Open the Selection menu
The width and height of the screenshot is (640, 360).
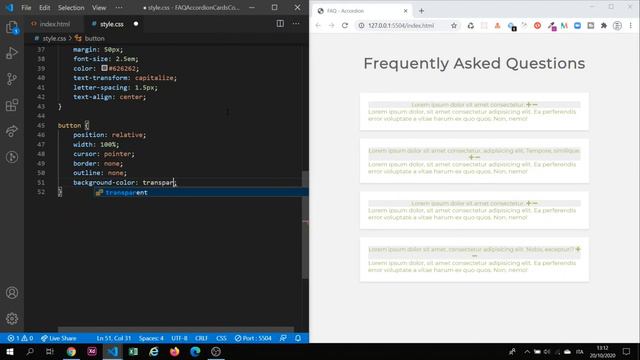coord(71,7)
